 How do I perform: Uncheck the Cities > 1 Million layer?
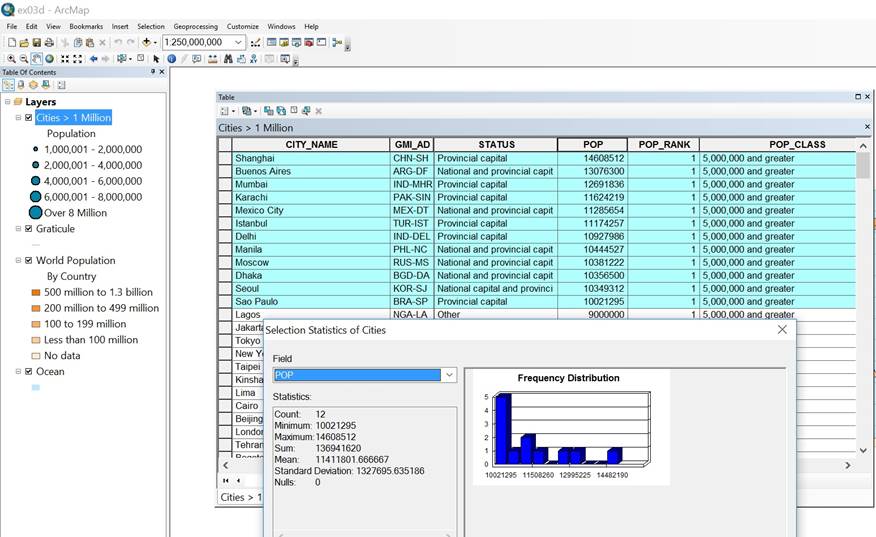[28, 117]
